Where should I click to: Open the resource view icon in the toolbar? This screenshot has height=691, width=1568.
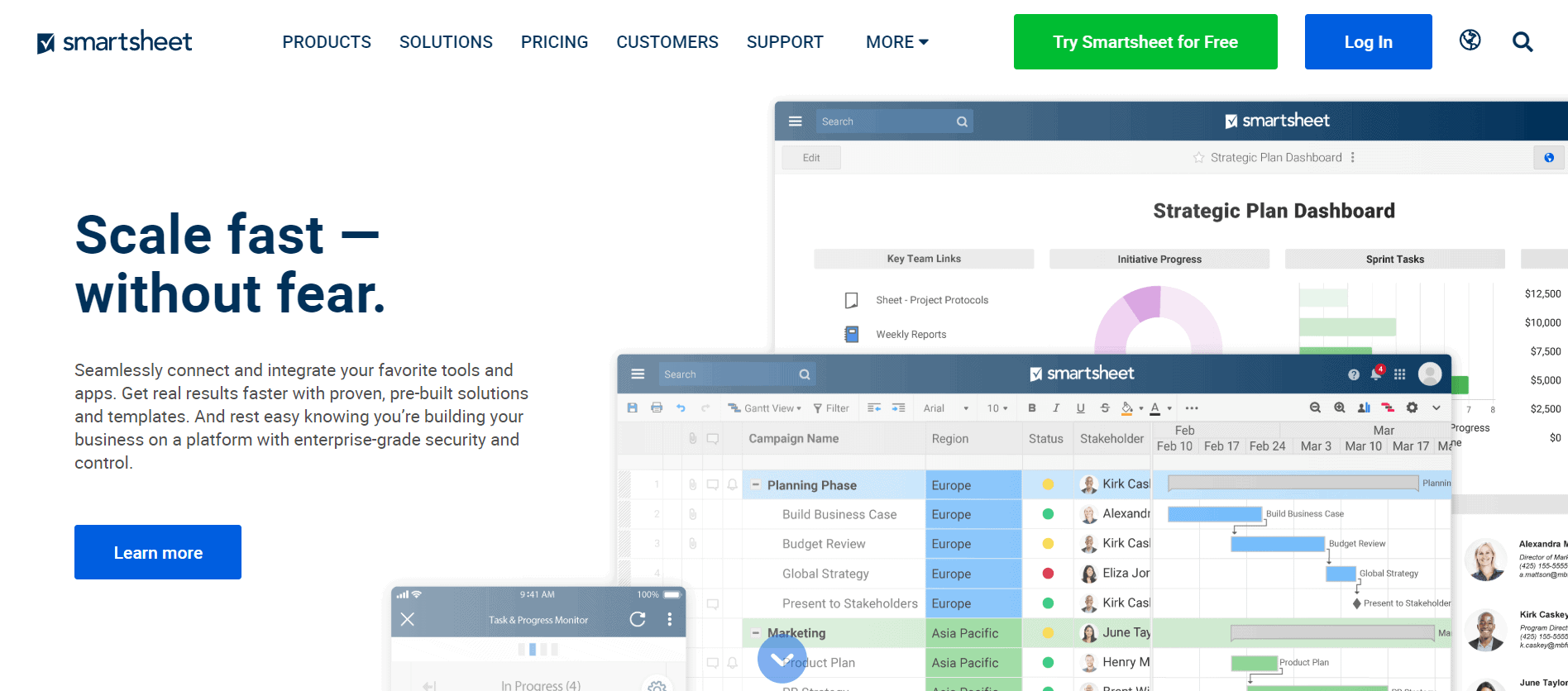tap(1364, 407)
